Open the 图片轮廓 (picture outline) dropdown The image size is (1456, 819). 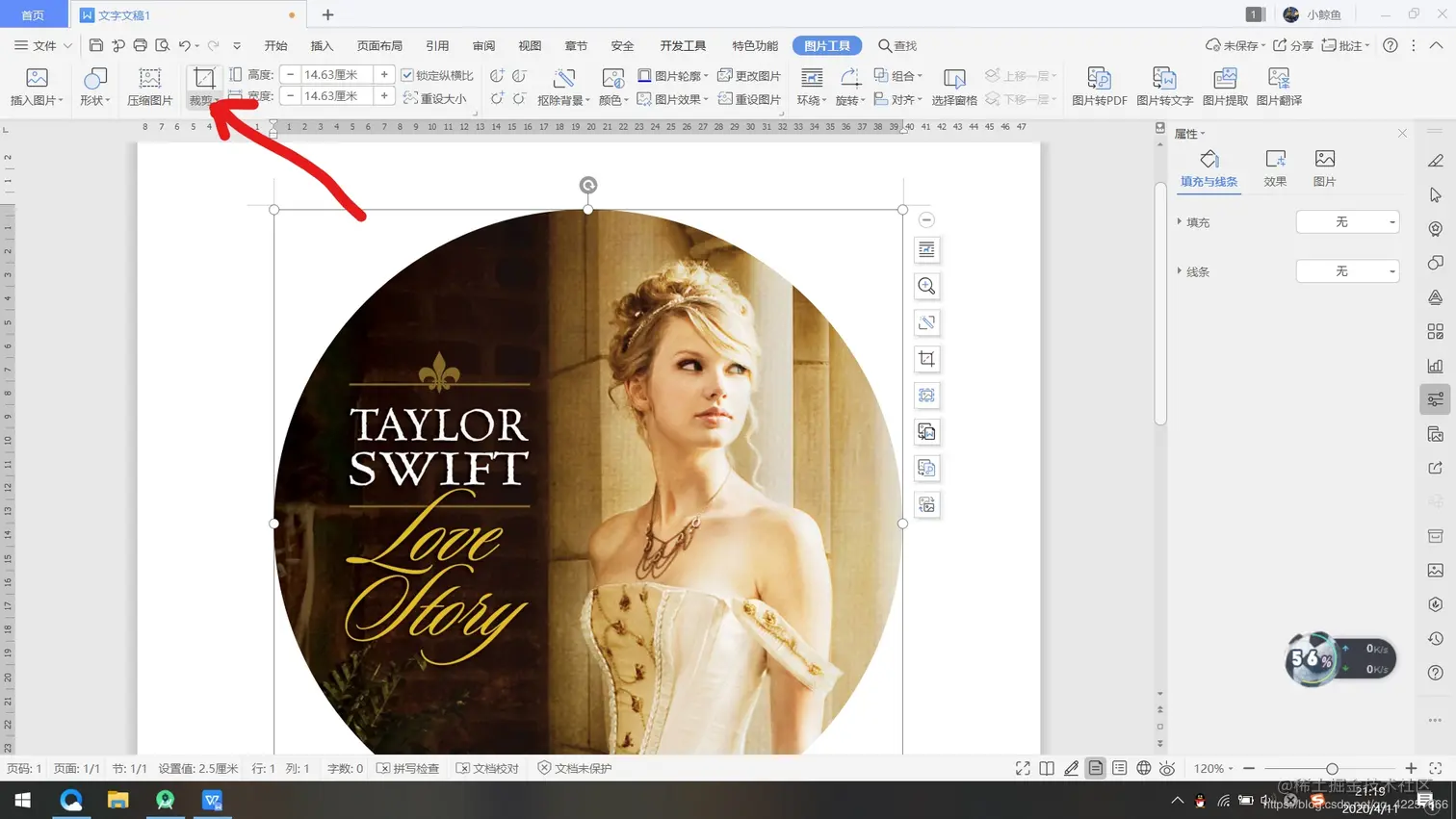pos(673,75)
